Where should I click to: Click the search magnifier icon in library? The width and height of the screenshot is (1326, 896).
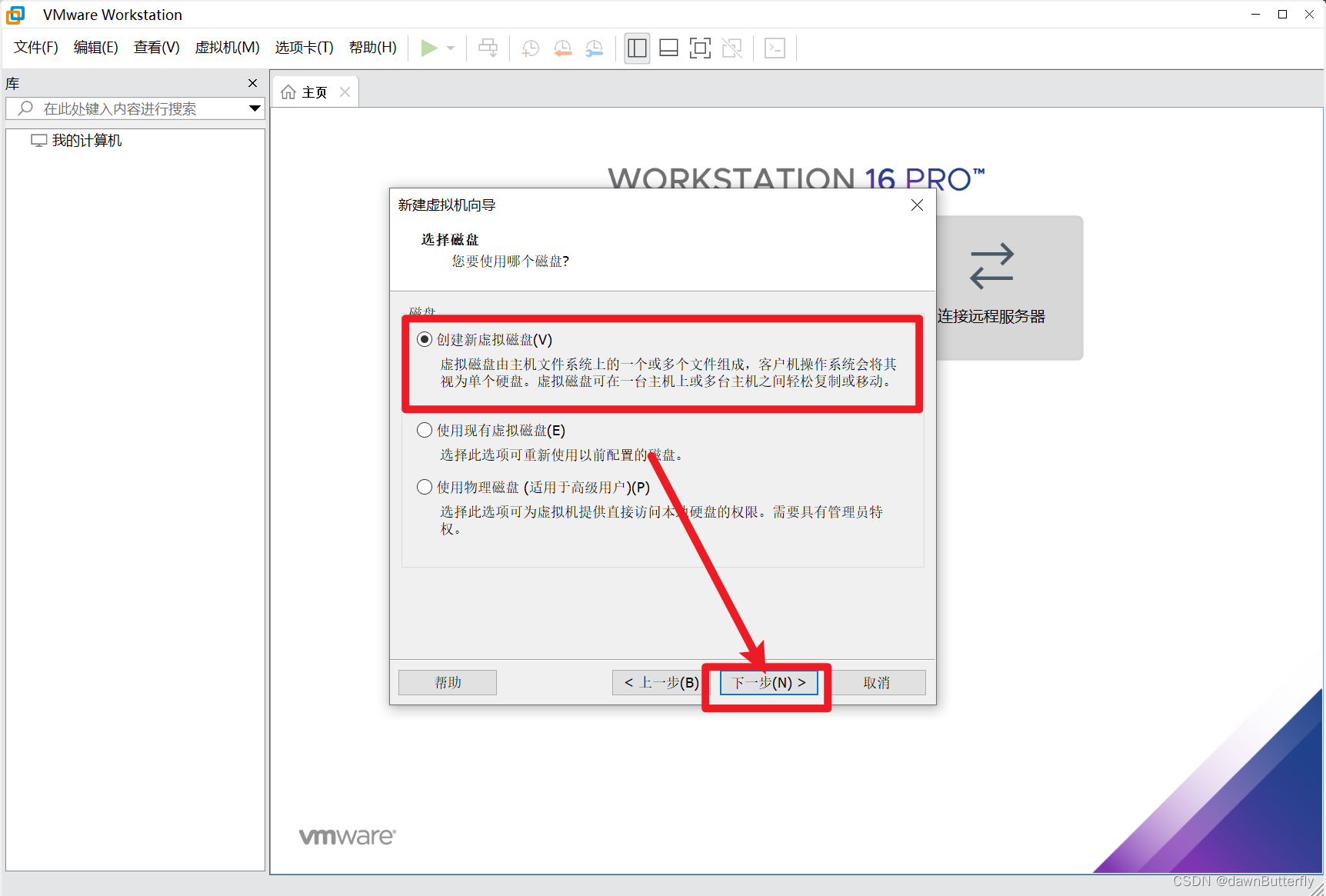click(x=25, y=108)
